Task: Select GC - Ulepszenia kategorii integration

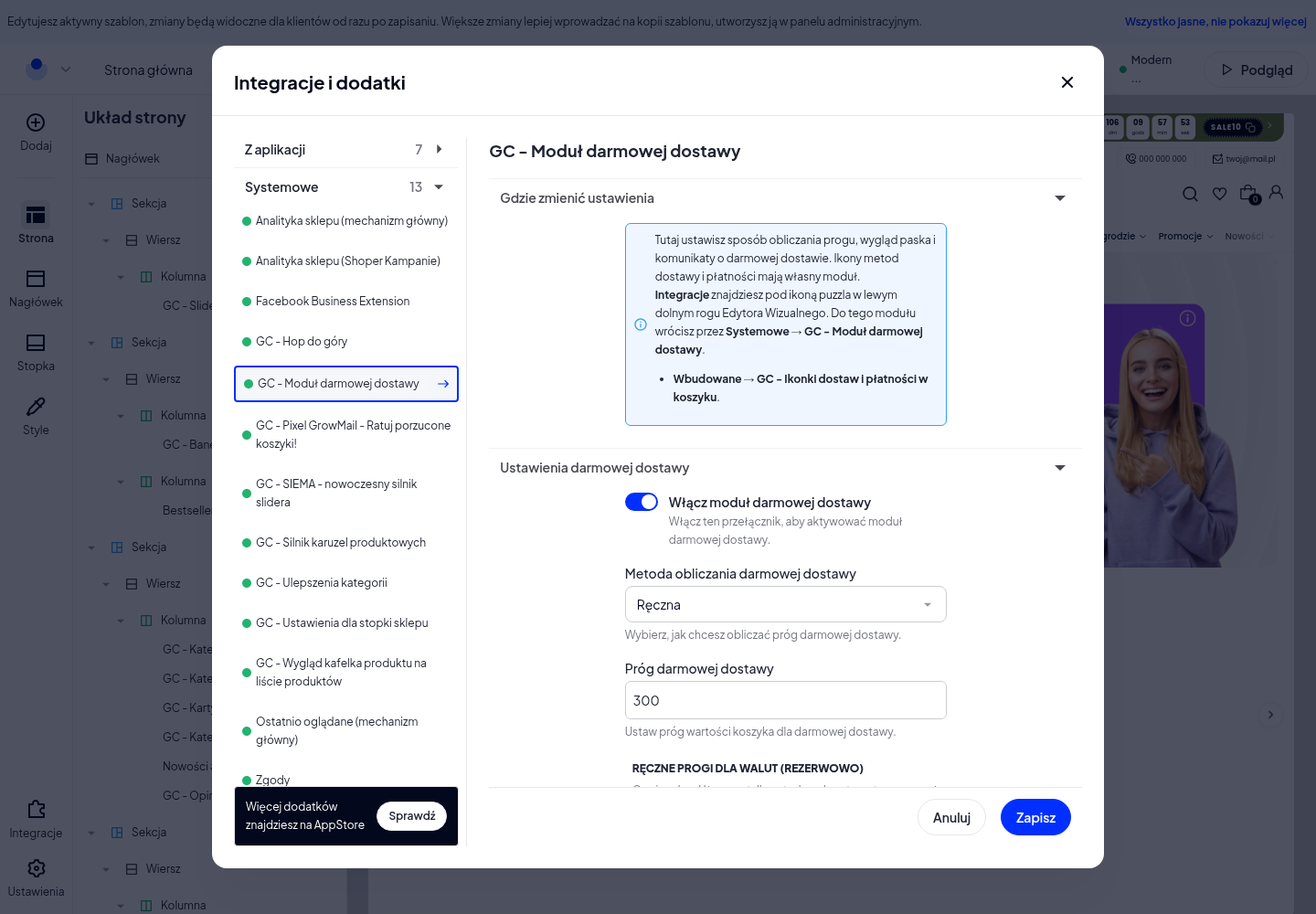Action: coord(345,583)
